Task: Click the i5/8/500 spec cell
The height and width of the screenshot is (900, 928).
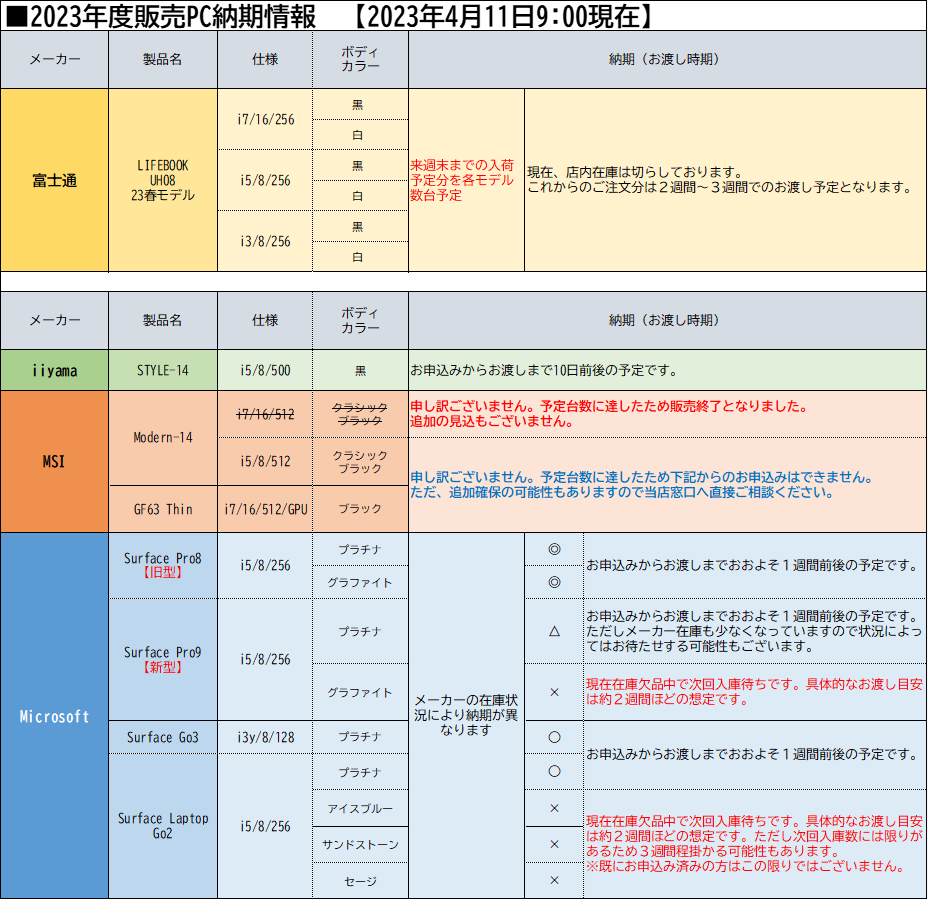Action: coord(265,370)
